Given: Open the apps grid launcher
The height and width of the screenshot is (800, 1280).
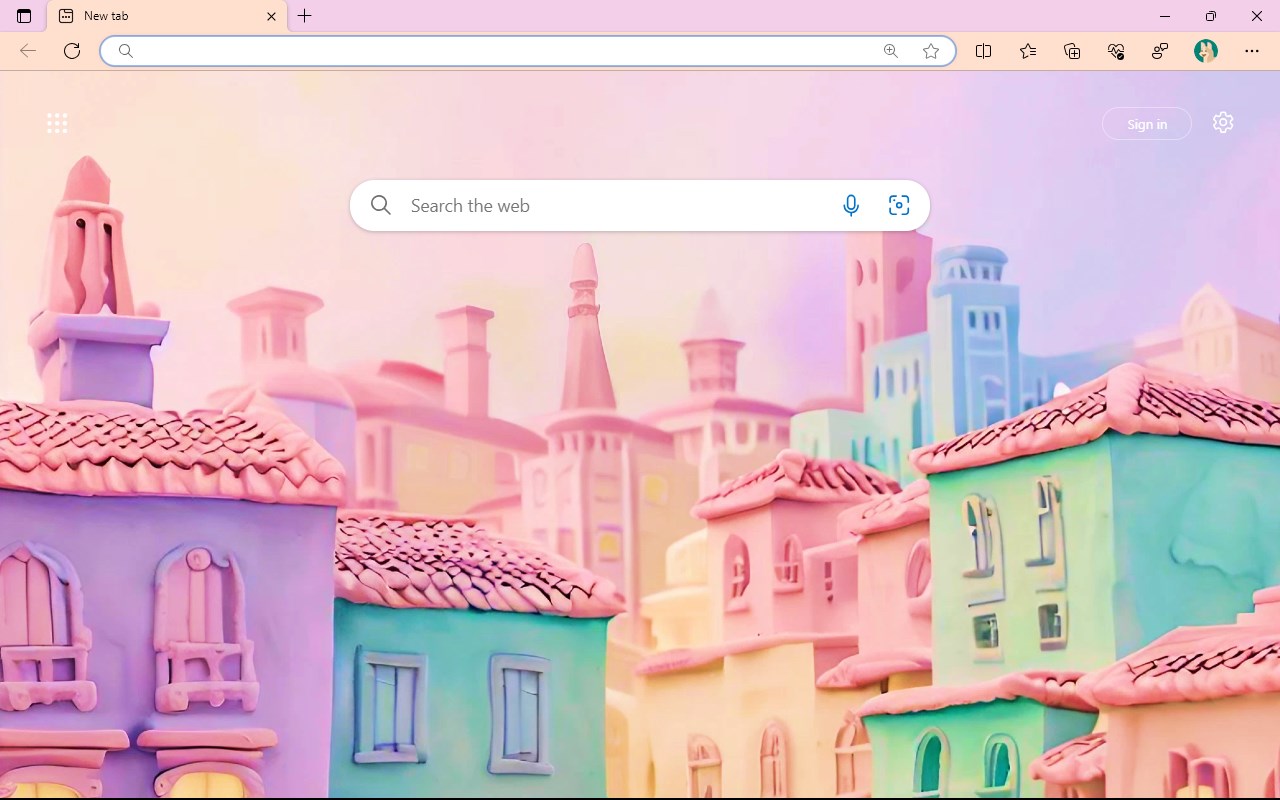Looking at the screenshot, I should click(57, 123).
